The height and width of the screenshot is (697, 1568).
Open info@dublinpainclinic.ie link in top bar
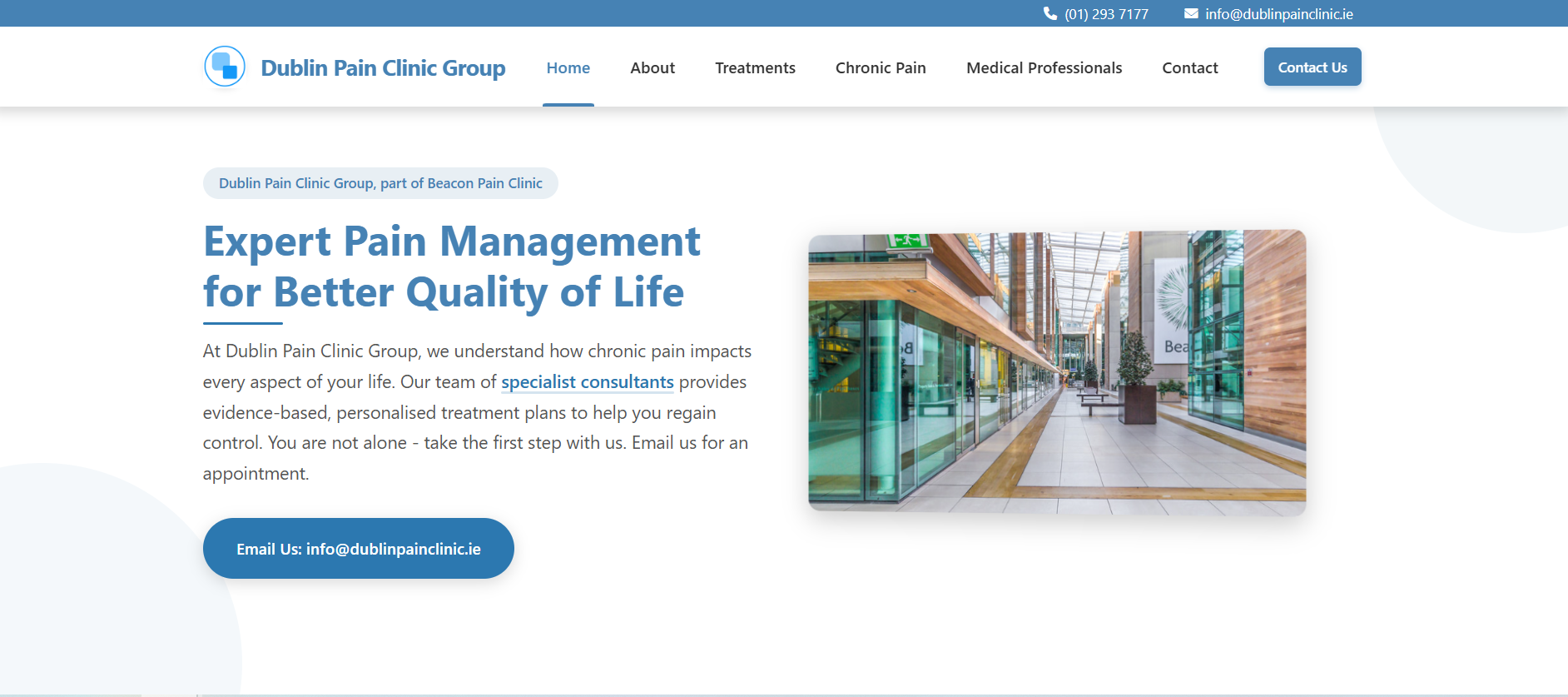point(1278,14)
